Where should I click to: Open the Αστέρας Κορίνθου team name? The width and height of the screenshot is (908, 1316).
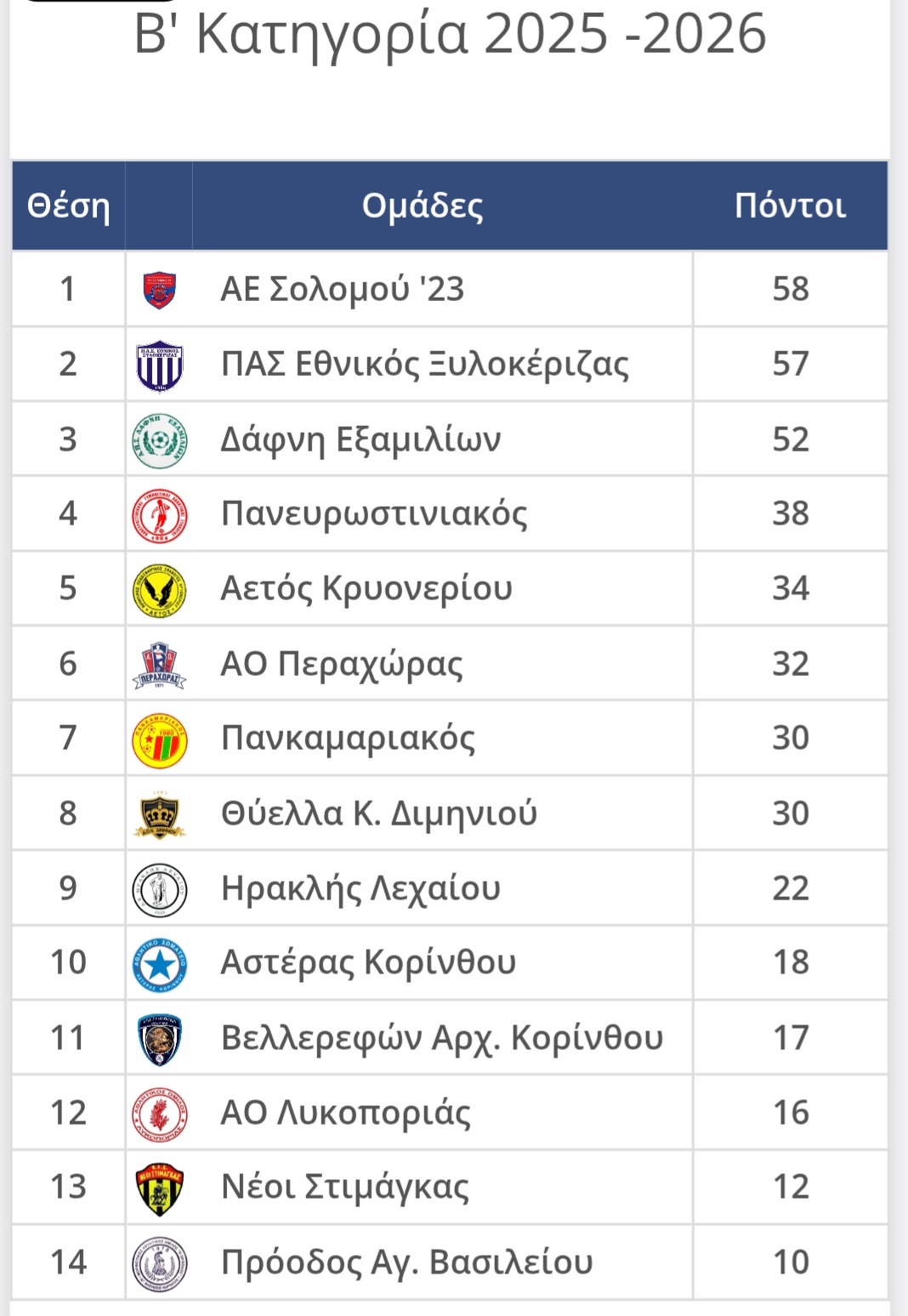368,963
